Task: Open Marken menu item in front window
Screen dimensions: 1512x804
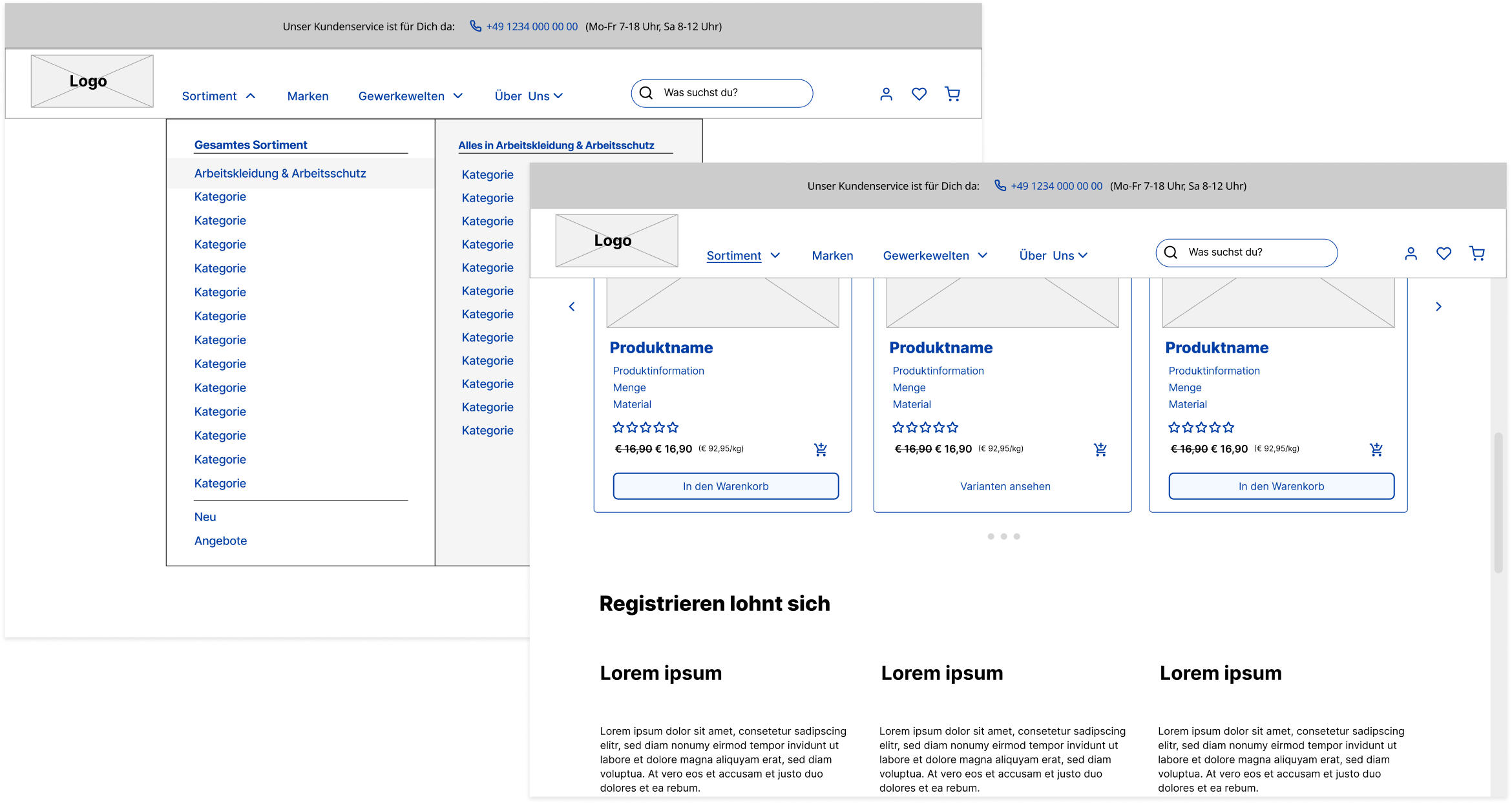Action: click(x=832, y=256)
